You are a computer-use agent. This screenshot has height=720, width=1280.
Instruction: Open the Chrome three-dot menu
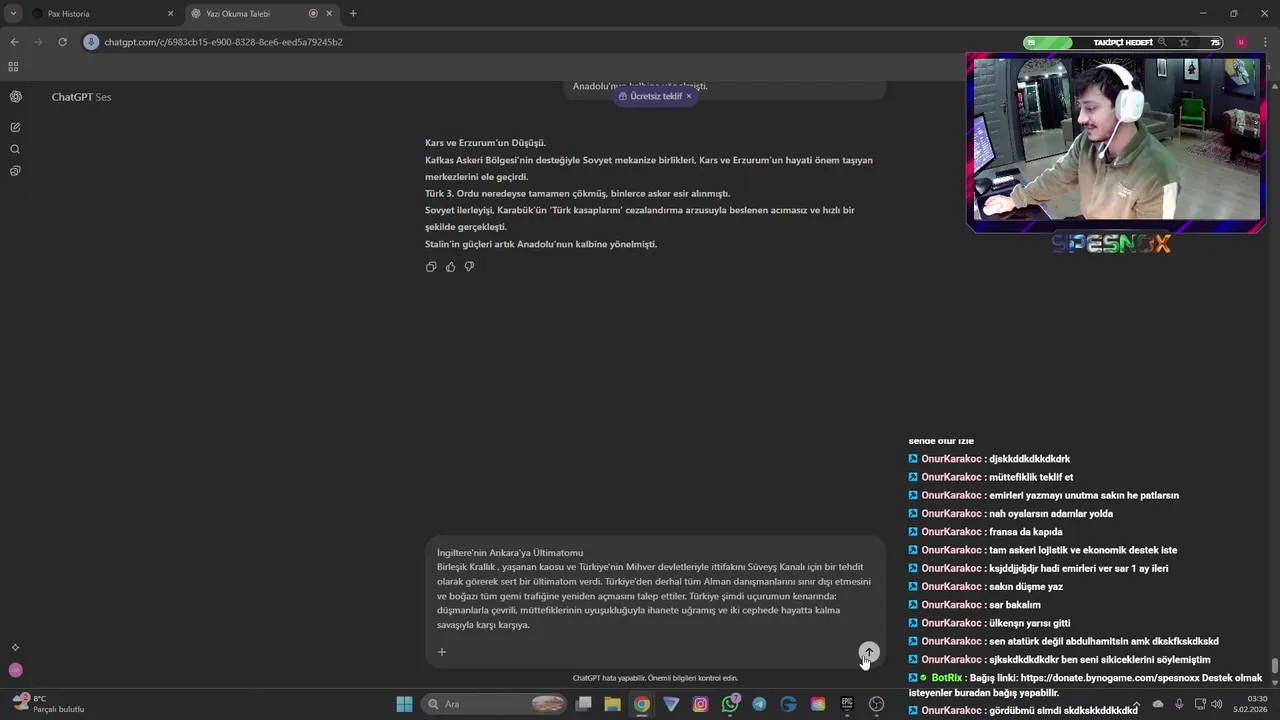[x=1264, y=42]
